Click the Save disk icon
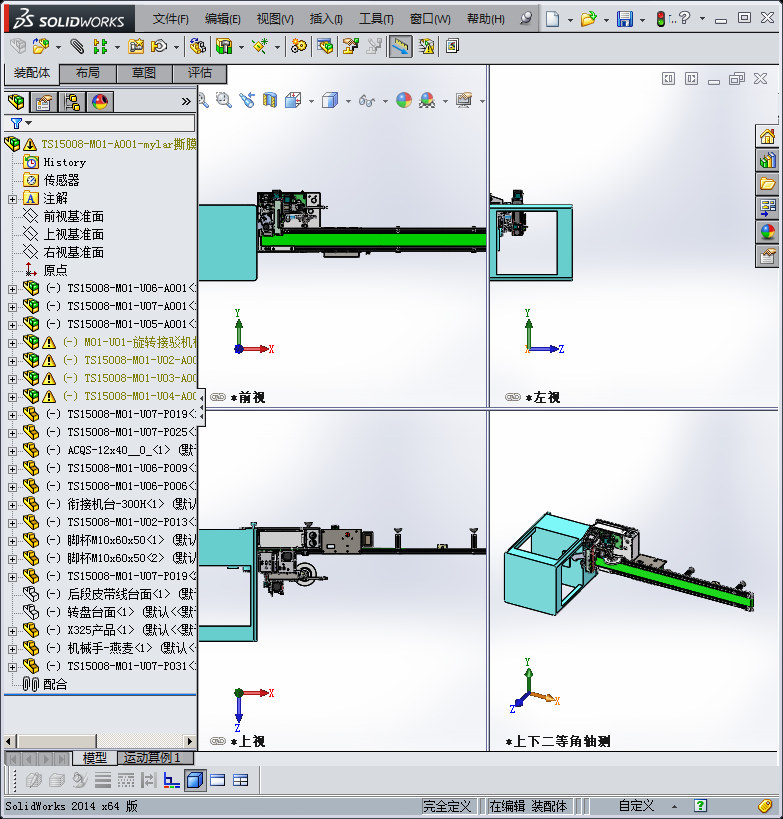 625,19
